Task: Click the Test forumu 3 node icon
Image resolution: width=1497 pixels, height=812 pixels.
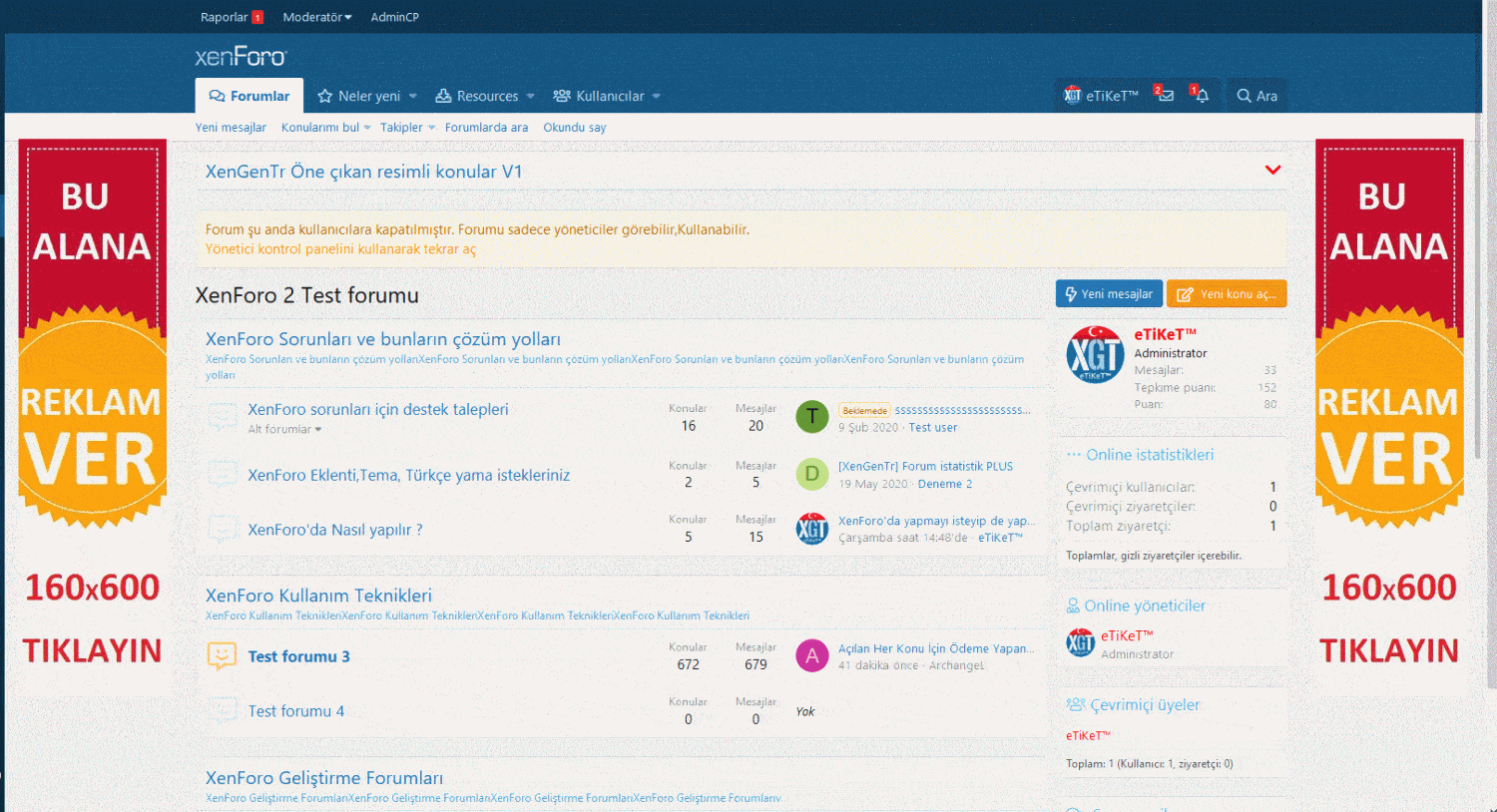Action: [222, 655]
